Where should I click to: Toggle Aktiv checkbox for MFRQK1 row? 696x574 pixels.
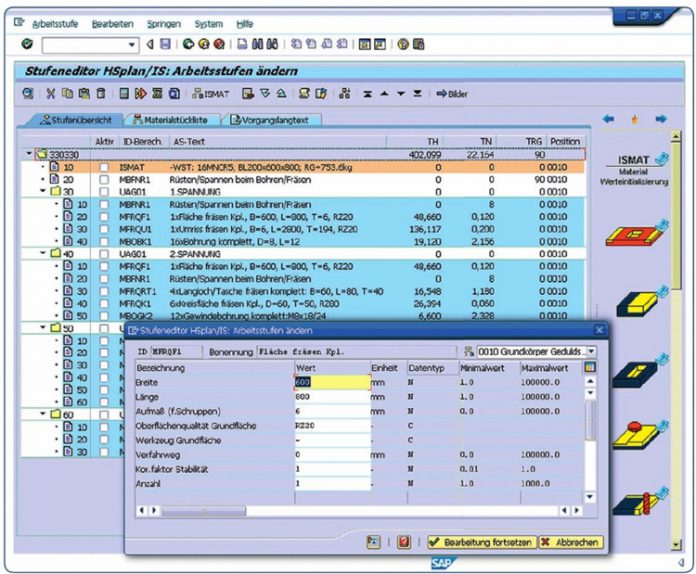tap(104, 304)
